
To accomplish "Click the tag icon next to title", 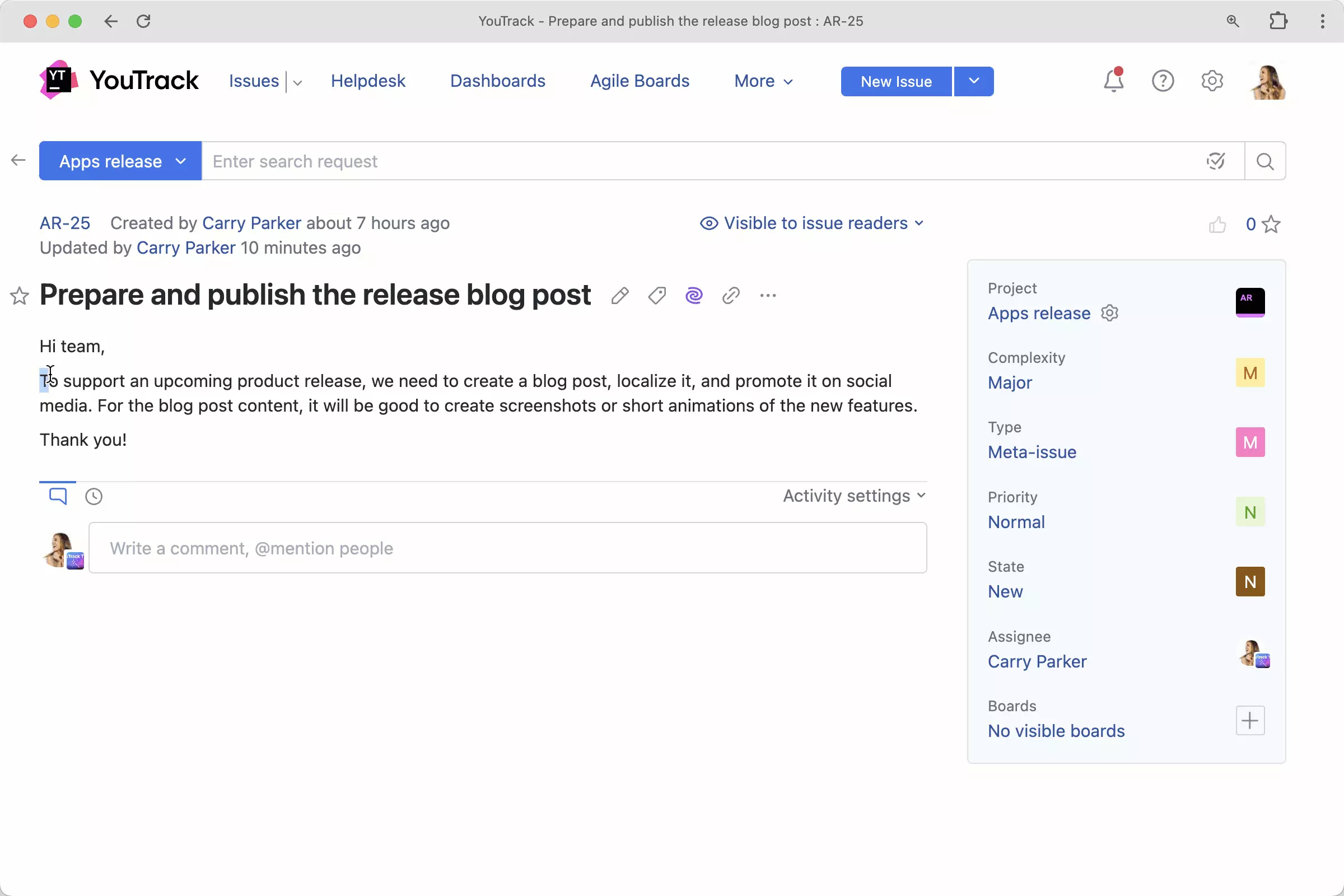I will [656, 296].
